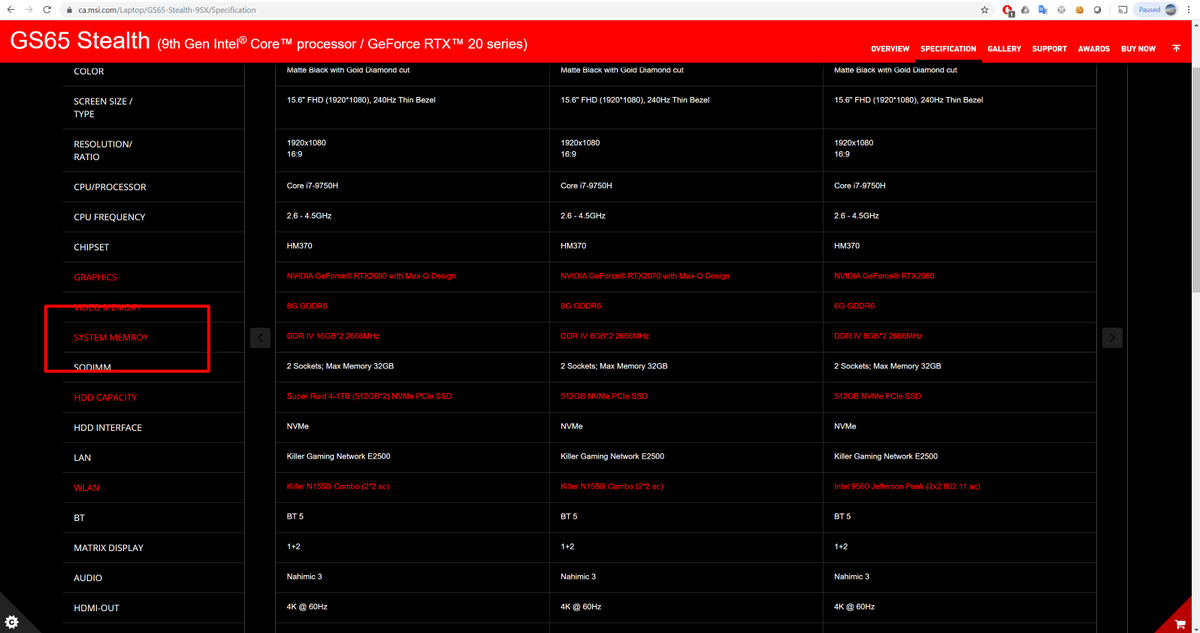This screenshot has width=1200, height=633.
Task: Click the Super Raid 4-1TB NVMe cell
Action: point(369,396)
